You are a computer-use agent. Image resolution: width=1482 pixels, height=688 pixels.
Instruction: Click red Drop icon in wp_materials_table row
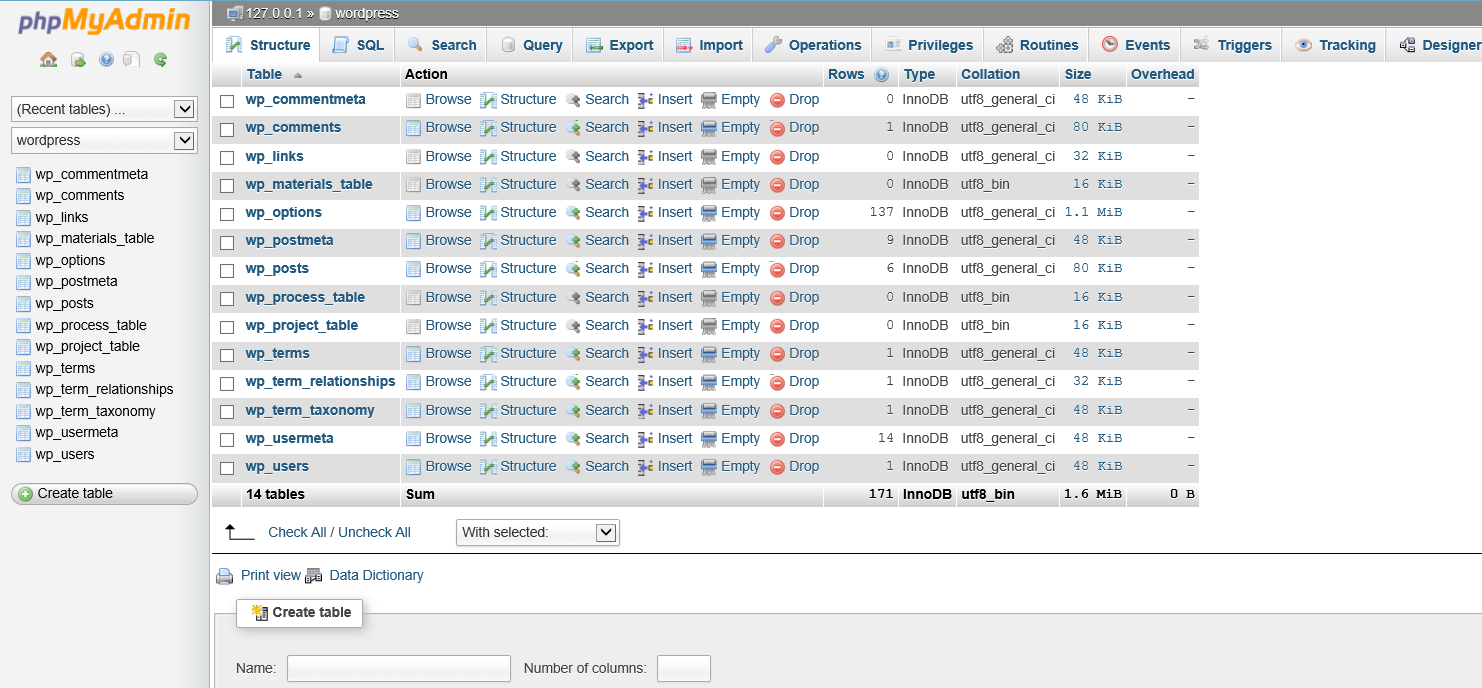pos(777,185)
